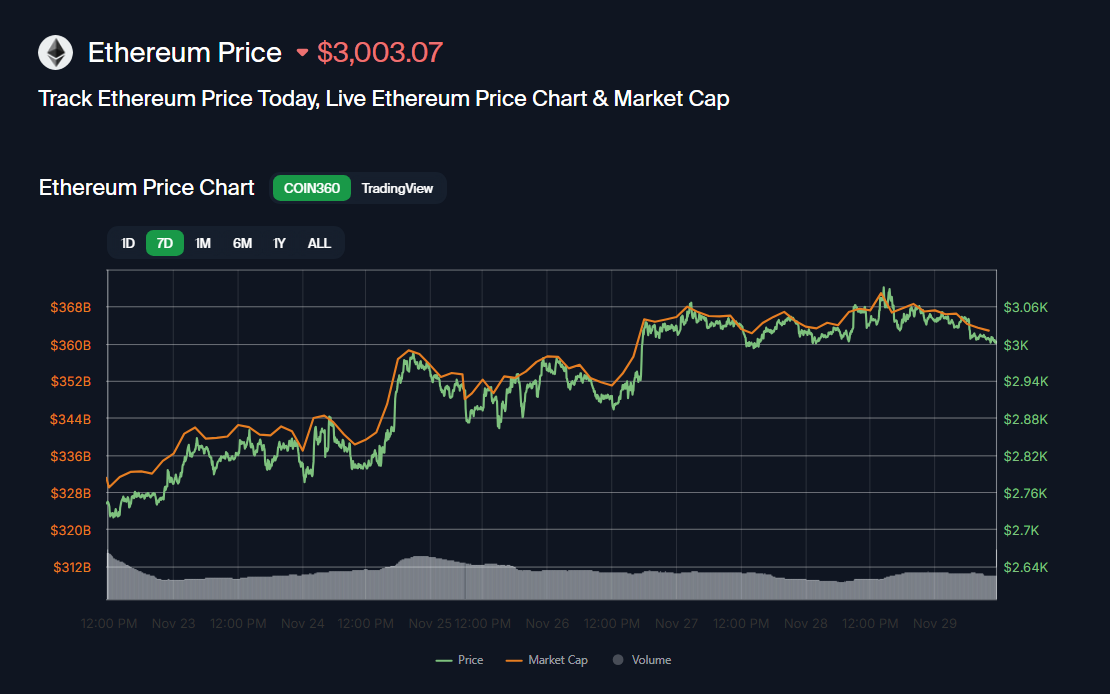1110x694 pixels.
Task: Select the ALL time range
Action: (x=318, y=242)
